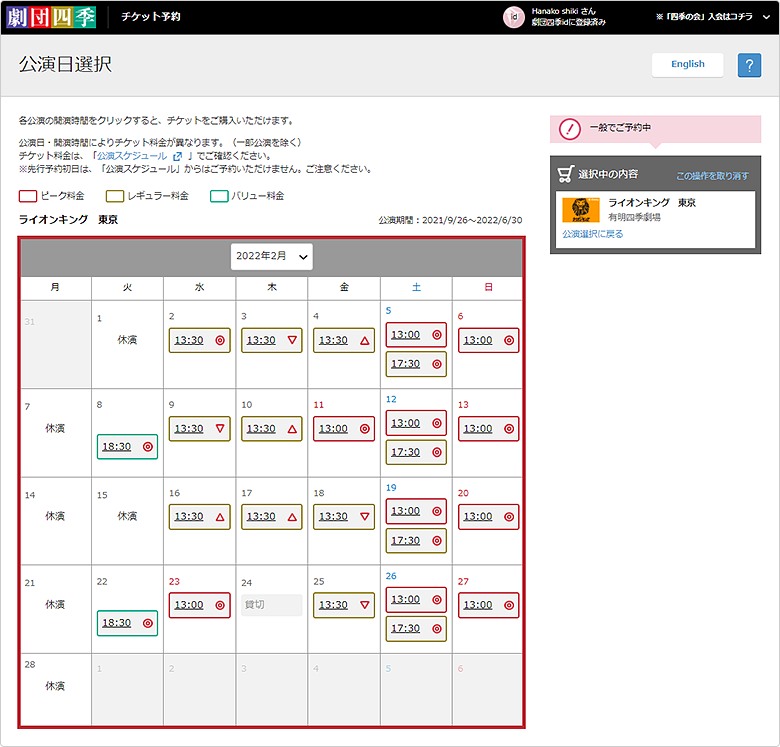The image size is (780, 747).
Task: Switch language with the English button
Action: (x=687, y=65)
